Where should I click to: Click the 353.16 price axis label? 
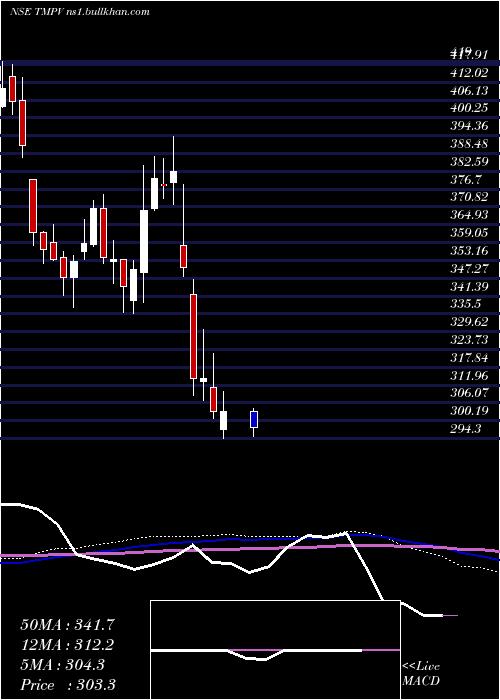click(x=469, y=250)
